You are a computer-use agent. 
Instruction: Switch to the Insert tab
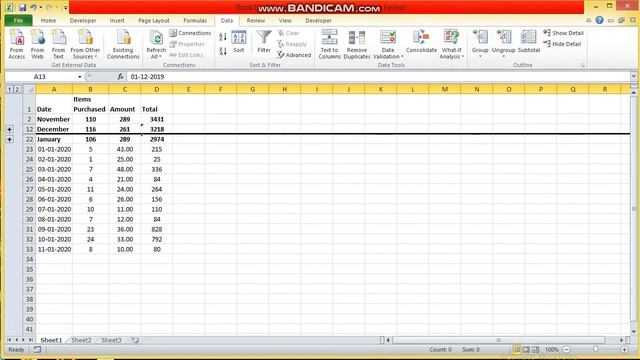pyautogui.click(x=117, y=20)
